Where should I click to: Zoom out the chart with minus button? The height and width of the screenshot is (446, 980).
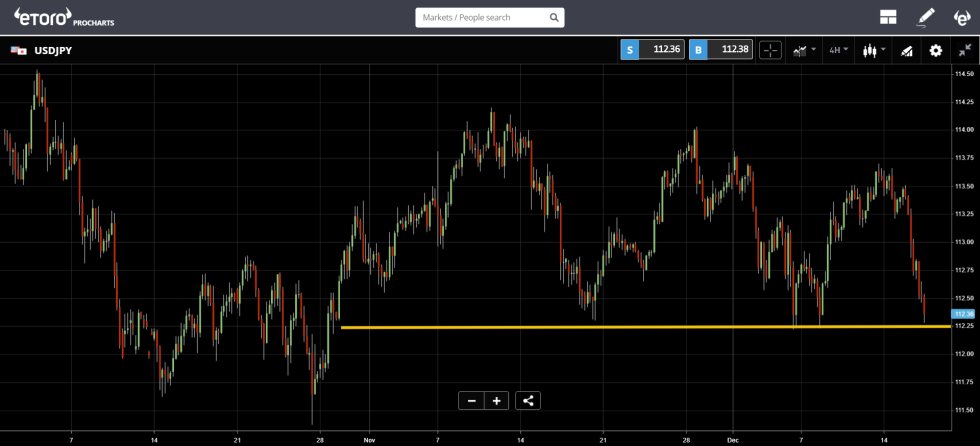coord(471,401)
